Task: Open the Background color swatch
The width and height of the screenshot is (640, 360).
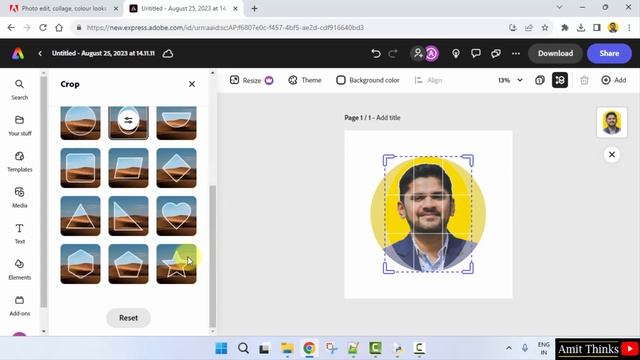Action: click(x=368, y=80)
